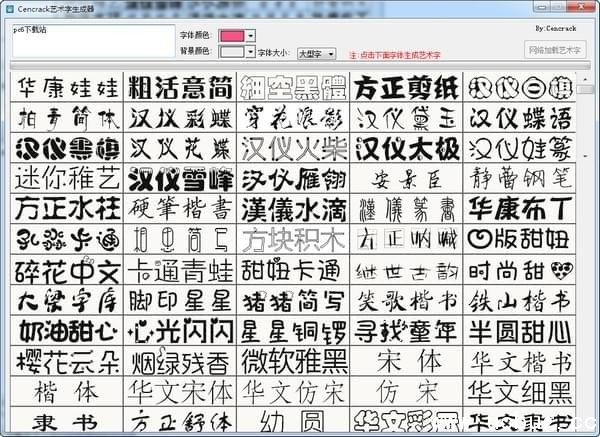The image size is (600, 437).
Task: Select the 硬笔楷书 font sample
Action: tap(180, 209)
